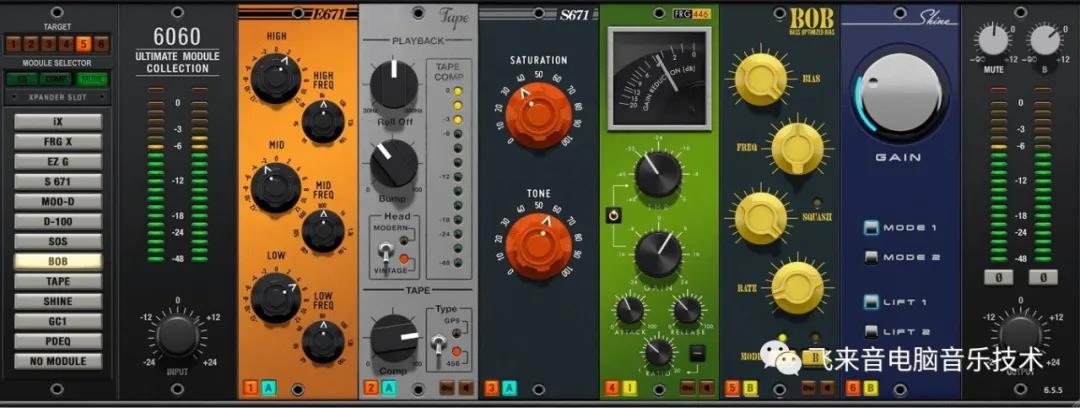Choose the FRG X module
The width and height of the screenshot is (1080, 408).
click(x=58, y=142)
